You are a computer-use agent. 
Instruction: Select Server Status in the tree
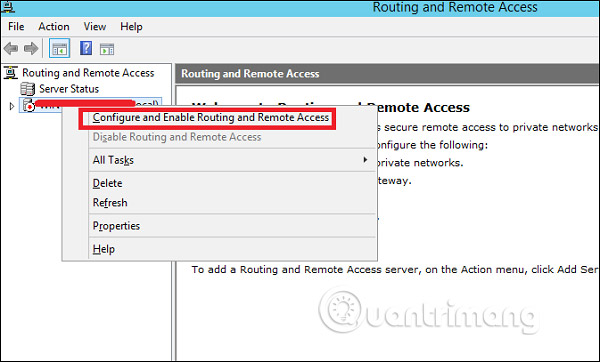point(69,89)
